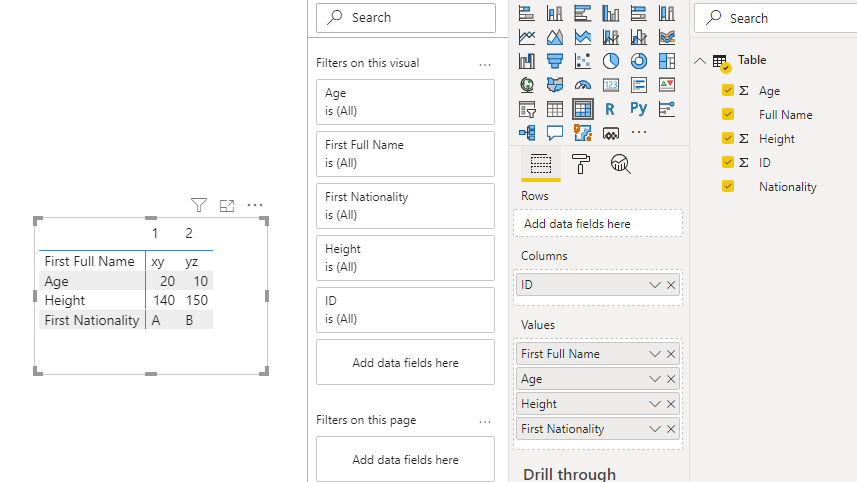The width and height of the screenshot is (857, 482).
Task: Open the Age value field dropdown
Action: (x=654, y=379)
